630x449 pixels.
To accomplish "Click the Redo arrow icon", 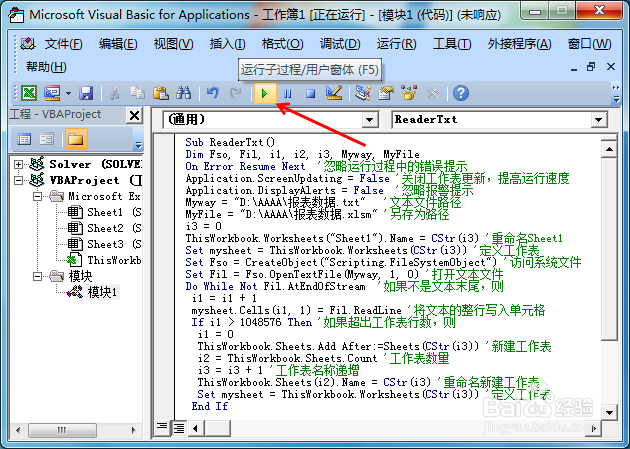I will click(235, 94).
